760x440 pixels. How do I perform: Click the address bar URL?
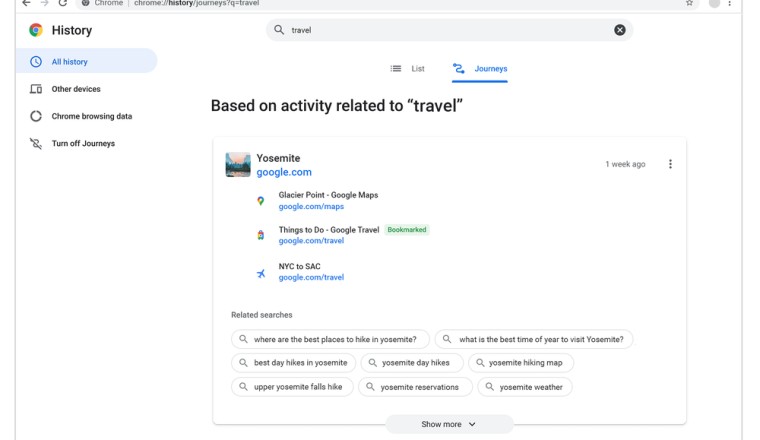pos(196,3)
